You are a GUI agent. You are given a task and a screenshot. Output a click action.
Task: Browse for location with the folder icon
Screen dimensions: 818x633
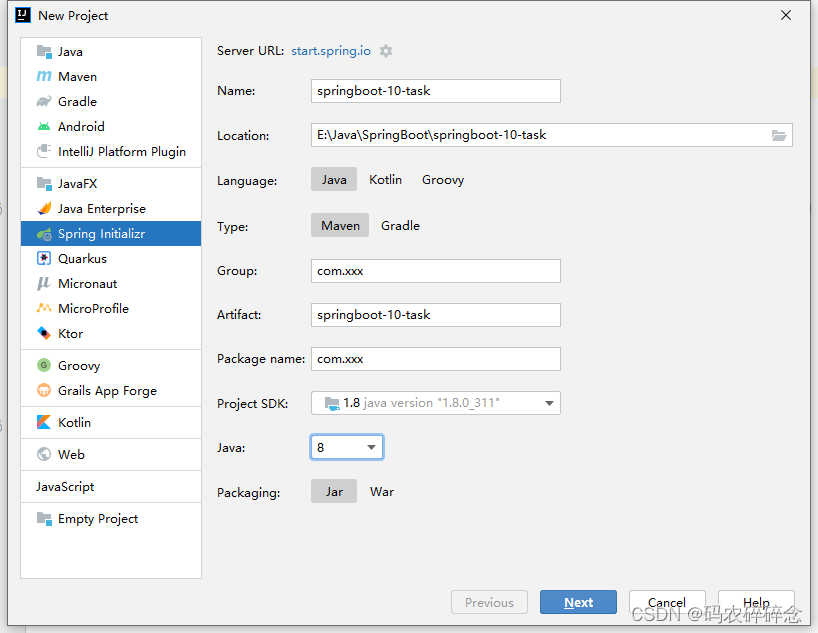(779, 136)
